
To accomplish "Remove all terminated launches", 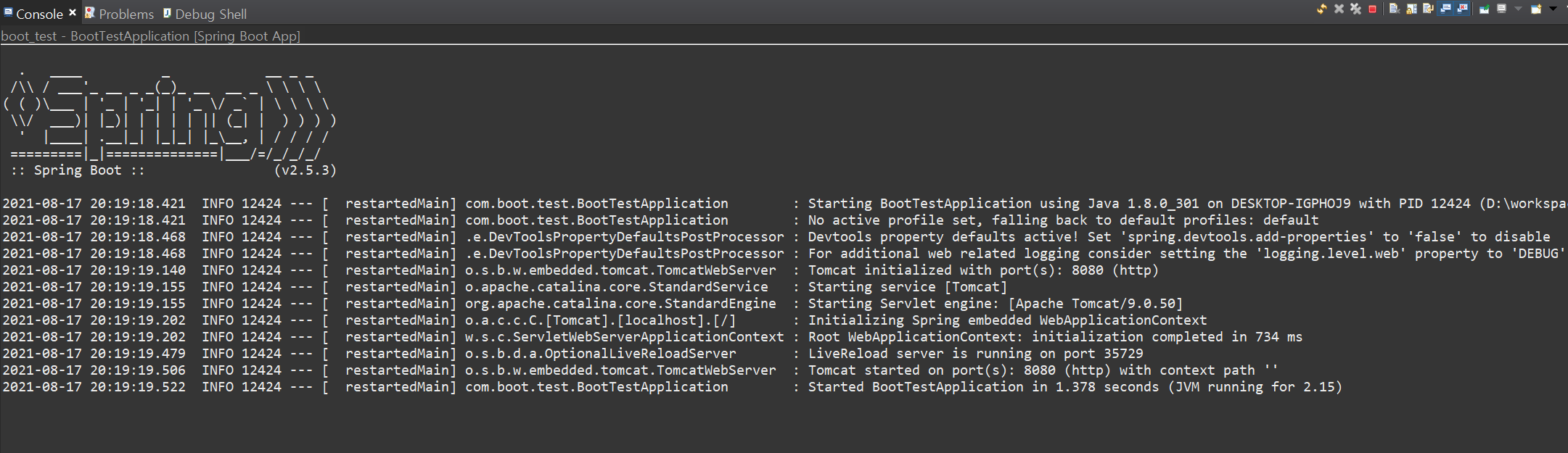I will coord(1355,9).
